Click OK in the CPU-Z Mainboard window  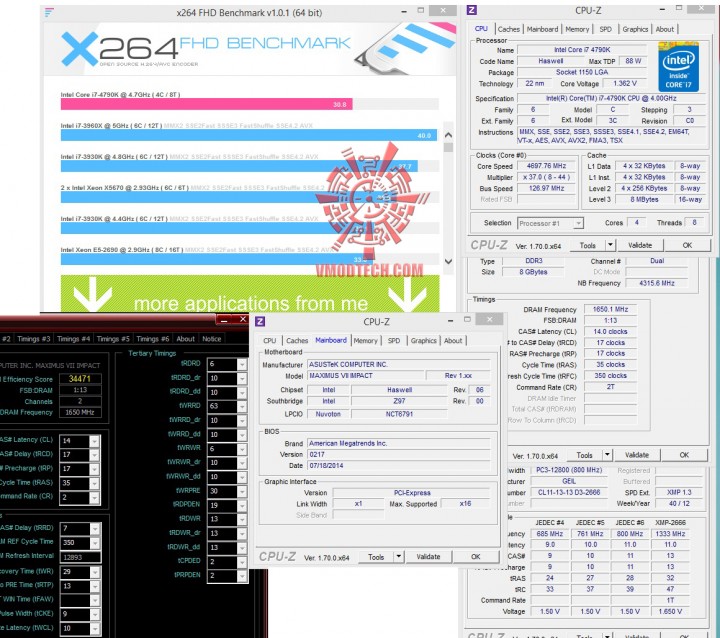point(475,557)
